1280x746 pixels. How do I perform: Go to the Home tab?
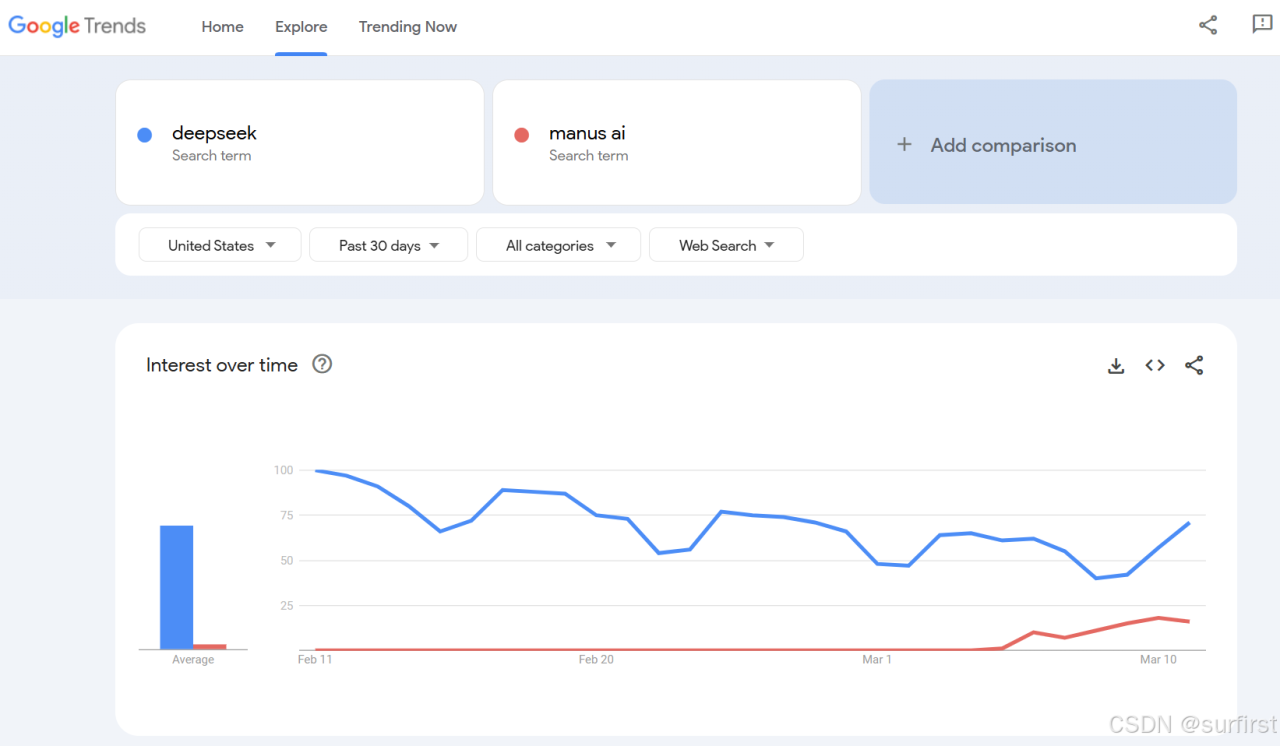tap(222, 27)
